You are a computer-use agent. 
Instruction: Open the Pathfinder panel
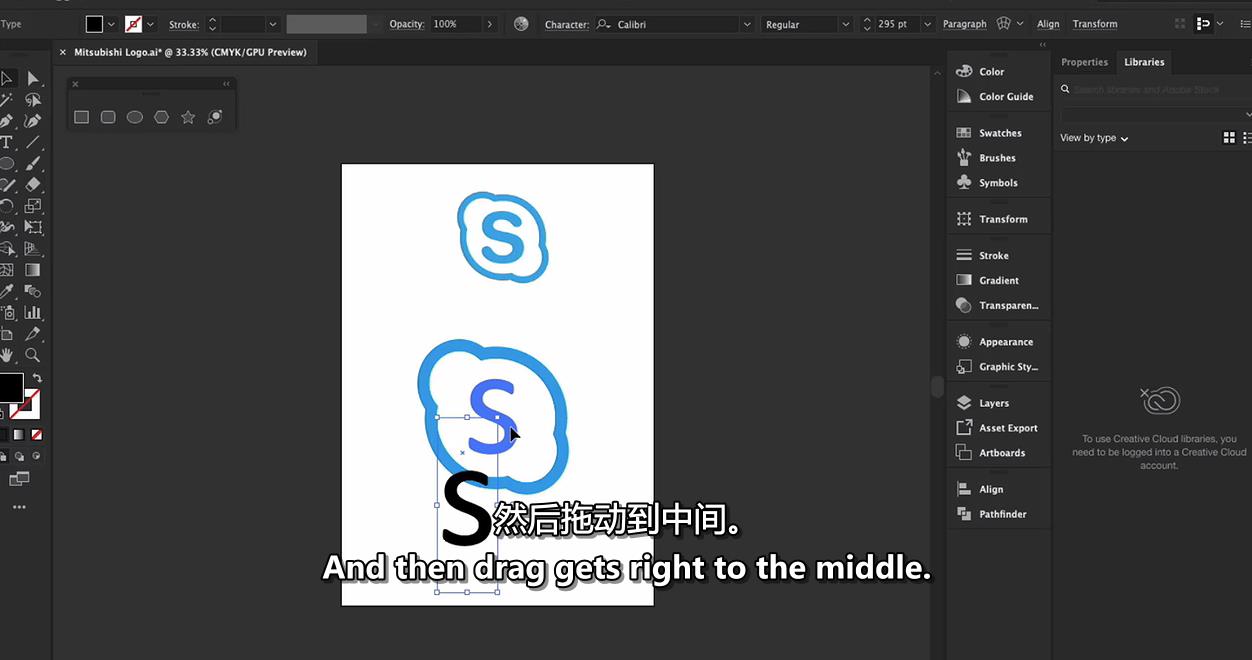(992, 514)
